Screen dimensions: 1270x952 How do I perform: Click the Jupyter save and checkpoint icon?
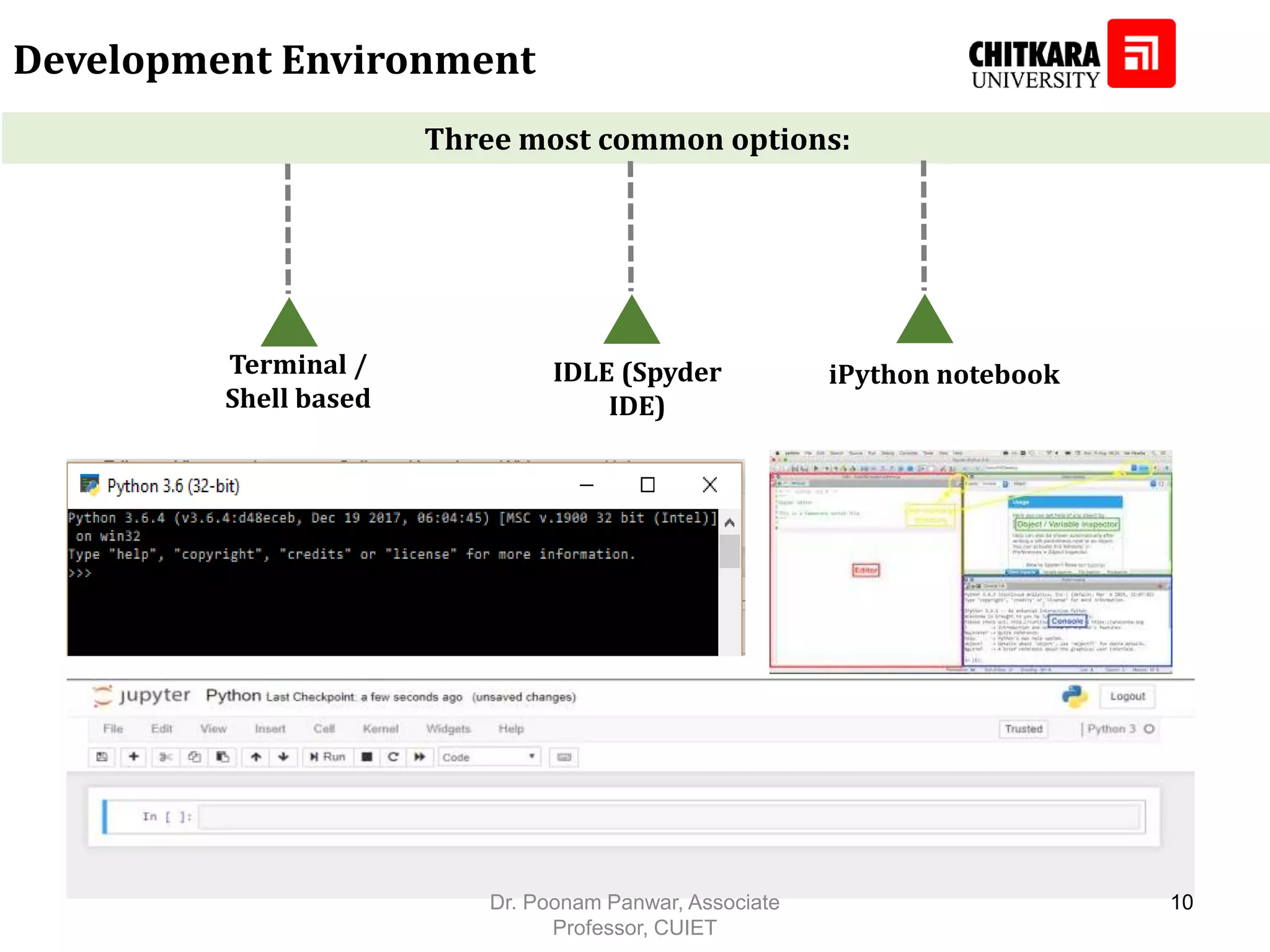(102, 757)
